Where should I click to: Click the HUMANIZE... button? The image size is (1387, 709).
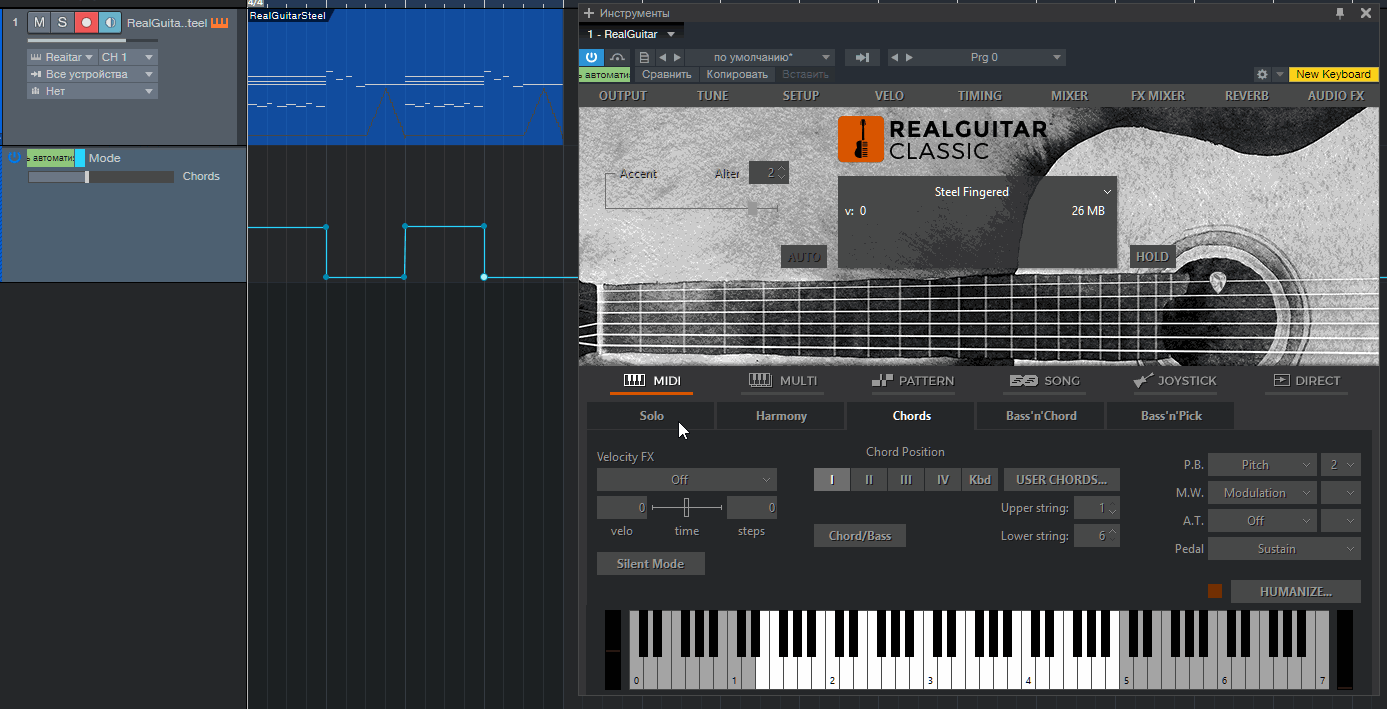click(1296, 592)
